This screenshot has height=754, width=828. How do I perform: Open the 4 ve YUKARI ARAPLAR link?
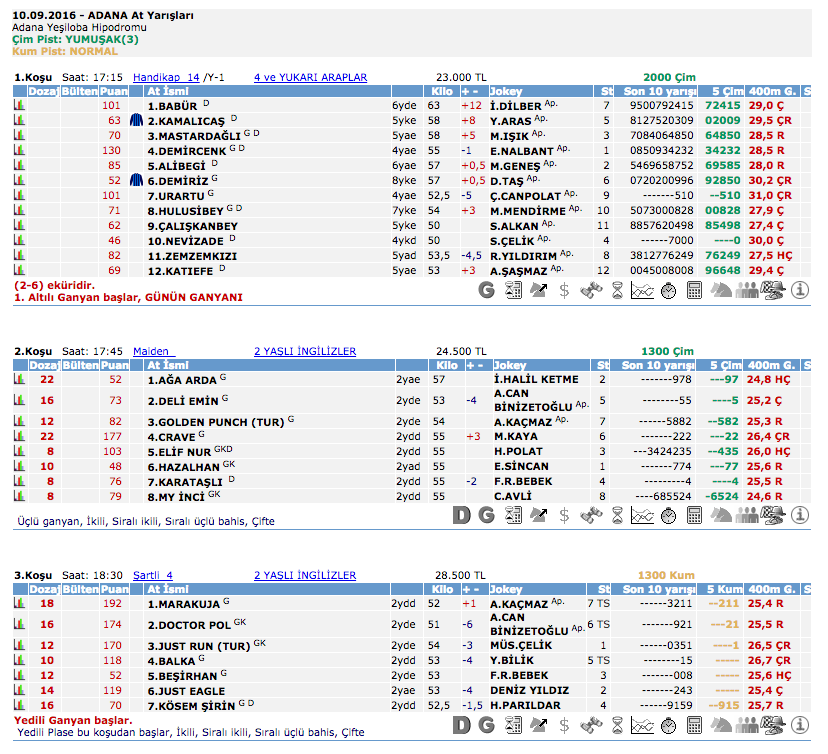[310, 77]
